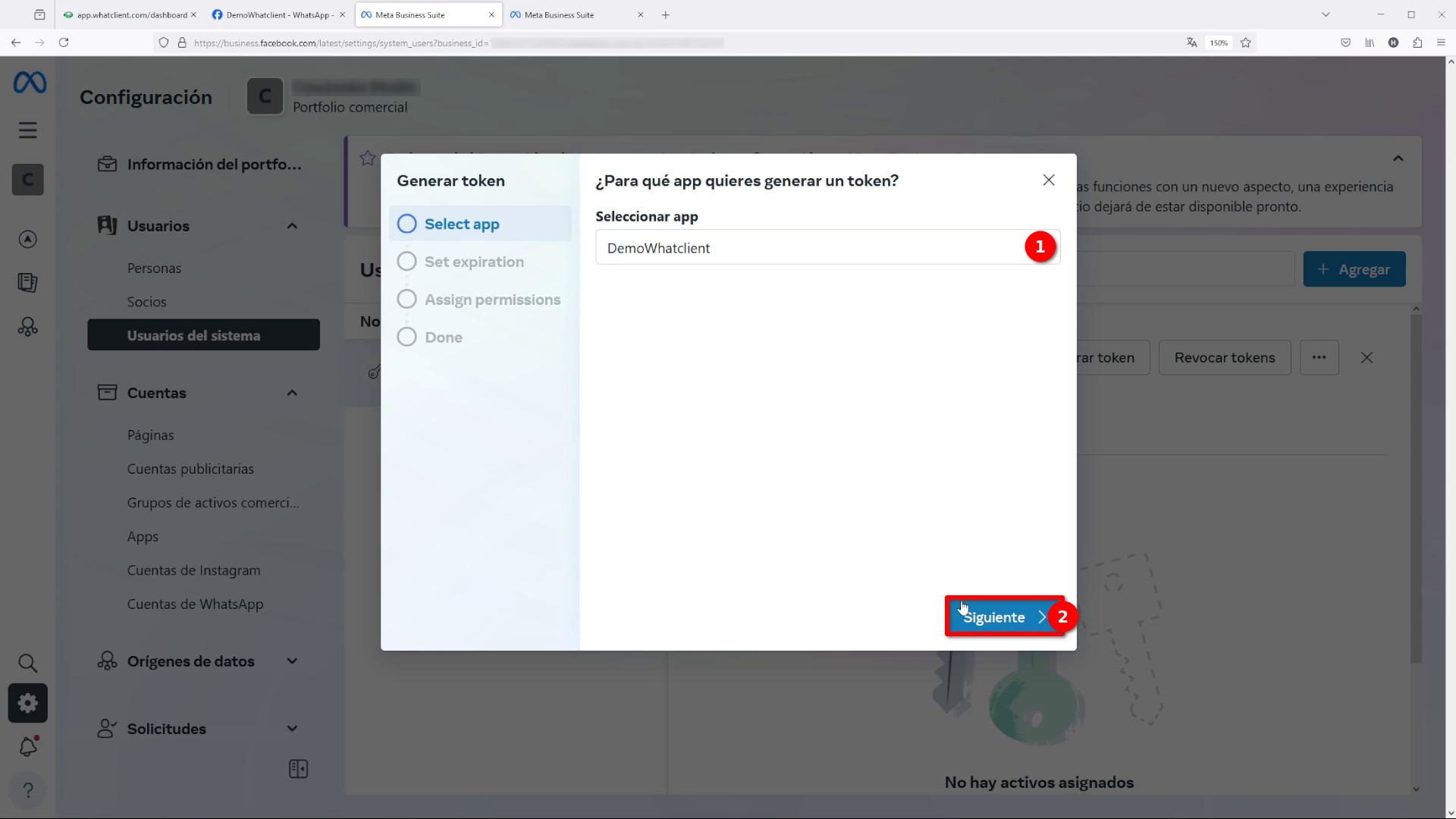1456x819 pixels.
Task: Open the Firefox application menu
Action: (x=1441, y=42)
